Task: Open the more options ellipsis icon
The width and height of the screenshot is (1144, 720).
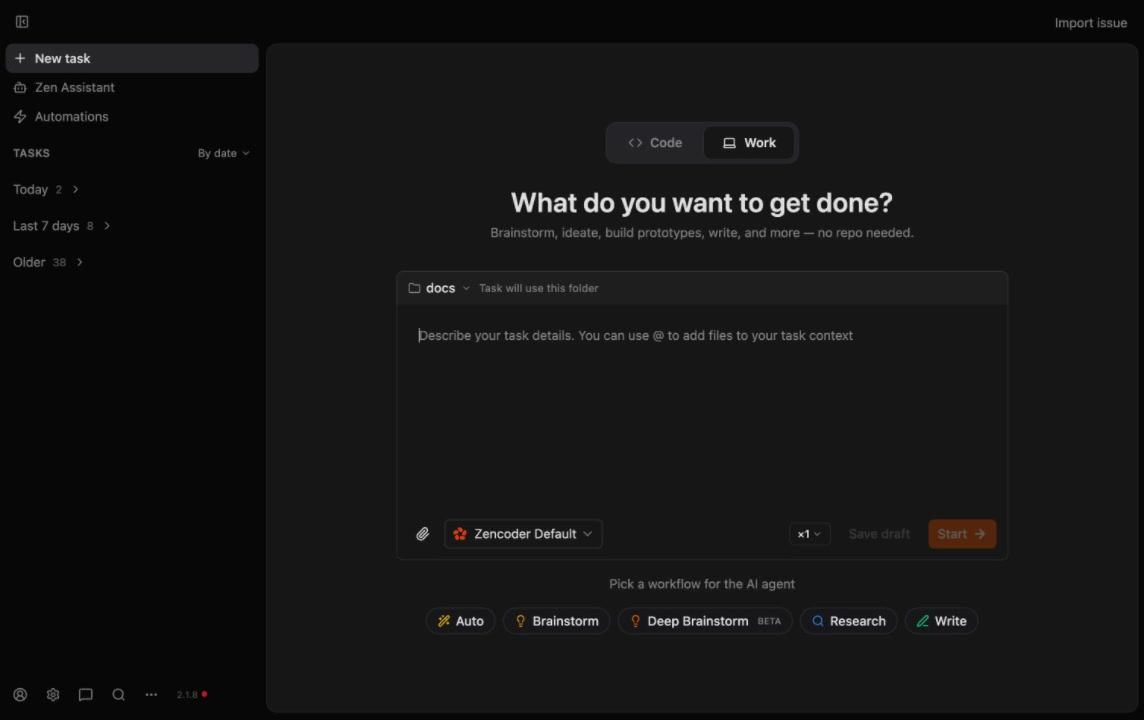Action: [151, 694]
